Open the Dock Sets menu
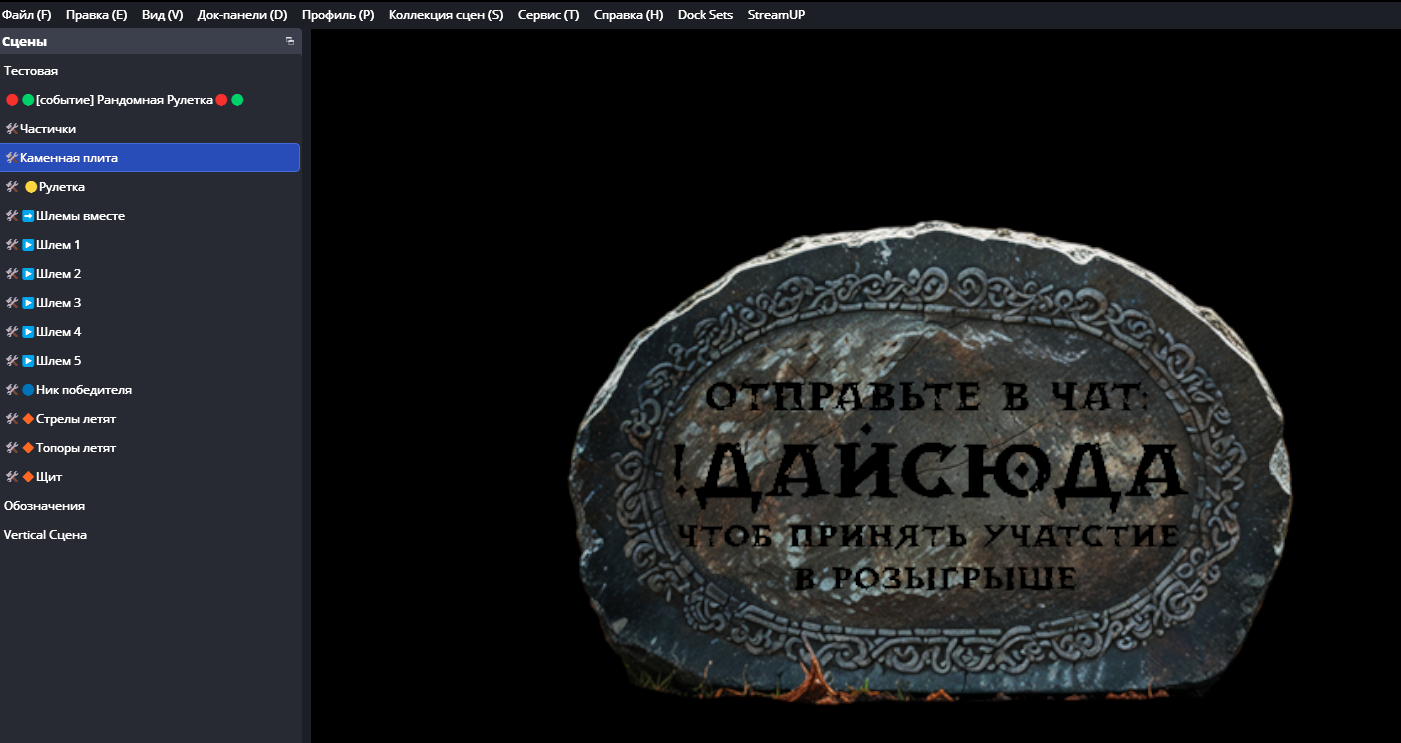The width and height of the screenshot is (1401, 743). (x=705, y=15)
